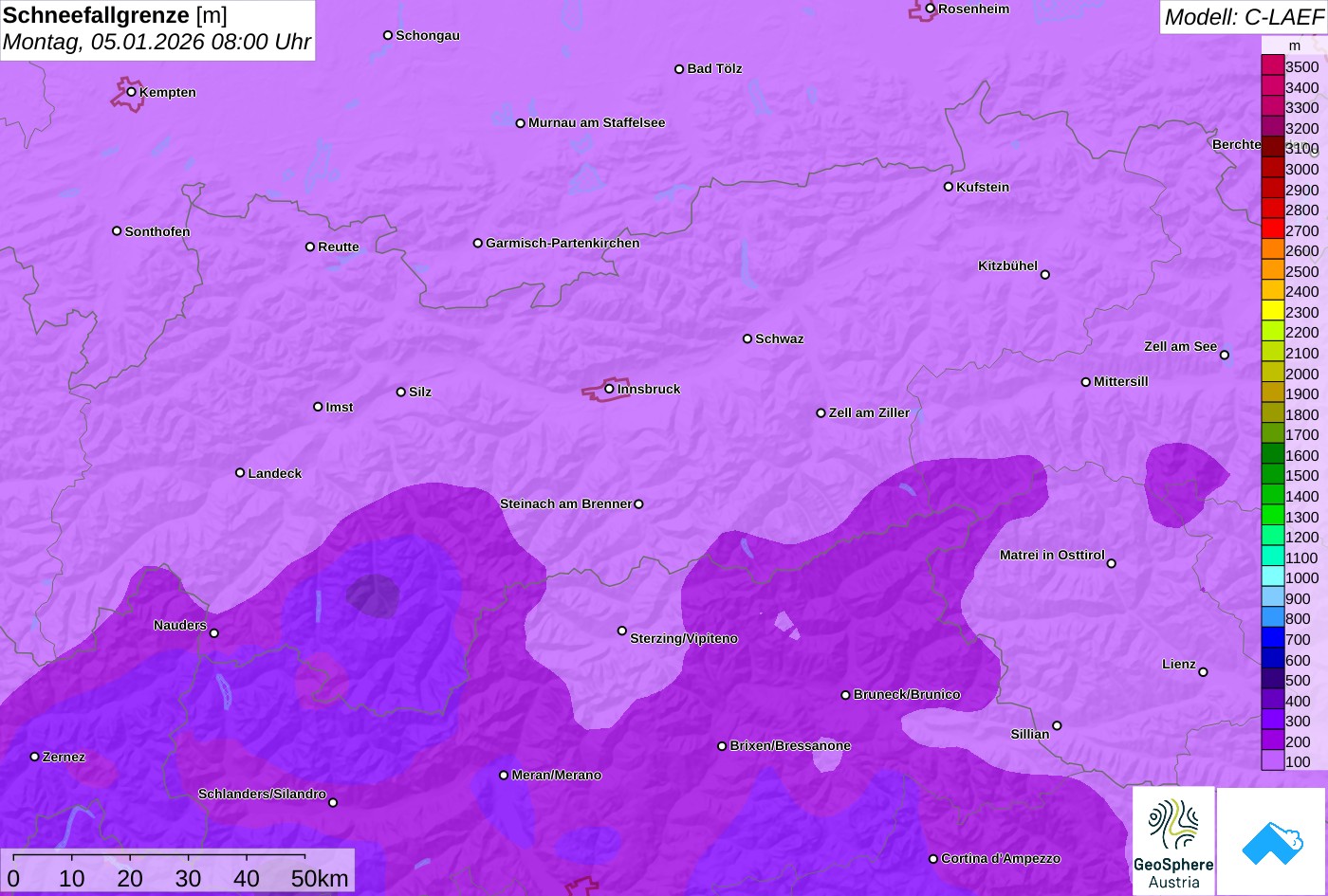Click the 50km scale bar label
Viewport: 1328px width, 896px height.
(320, 878)
